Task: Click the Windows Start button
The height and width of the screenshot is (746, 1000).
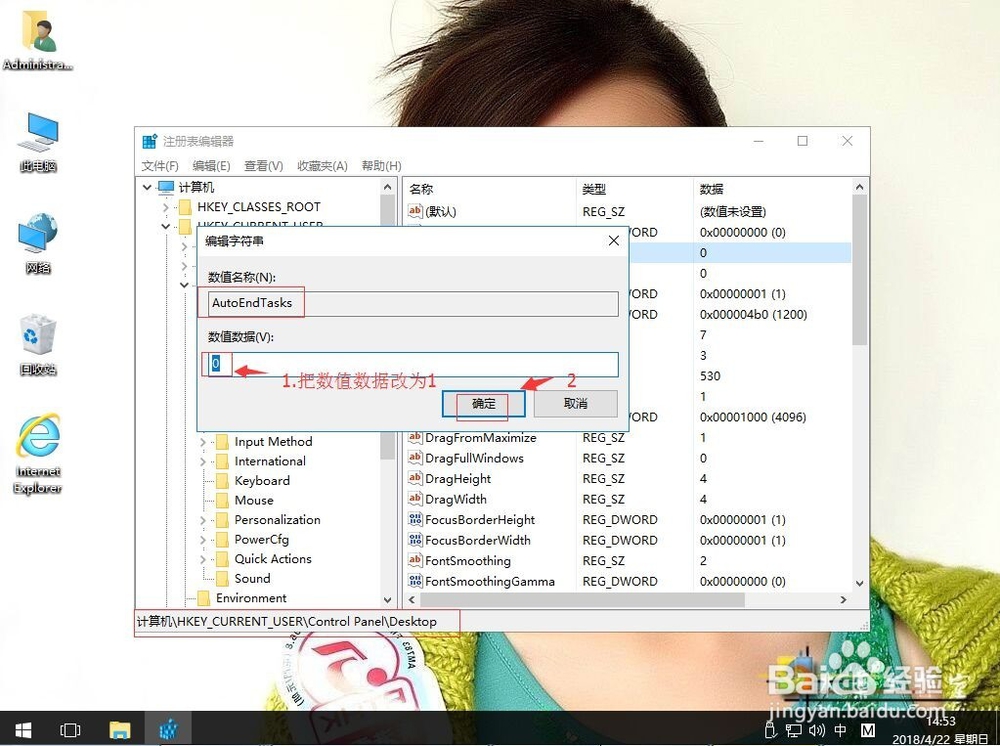Action: click(x=23, y=729)
